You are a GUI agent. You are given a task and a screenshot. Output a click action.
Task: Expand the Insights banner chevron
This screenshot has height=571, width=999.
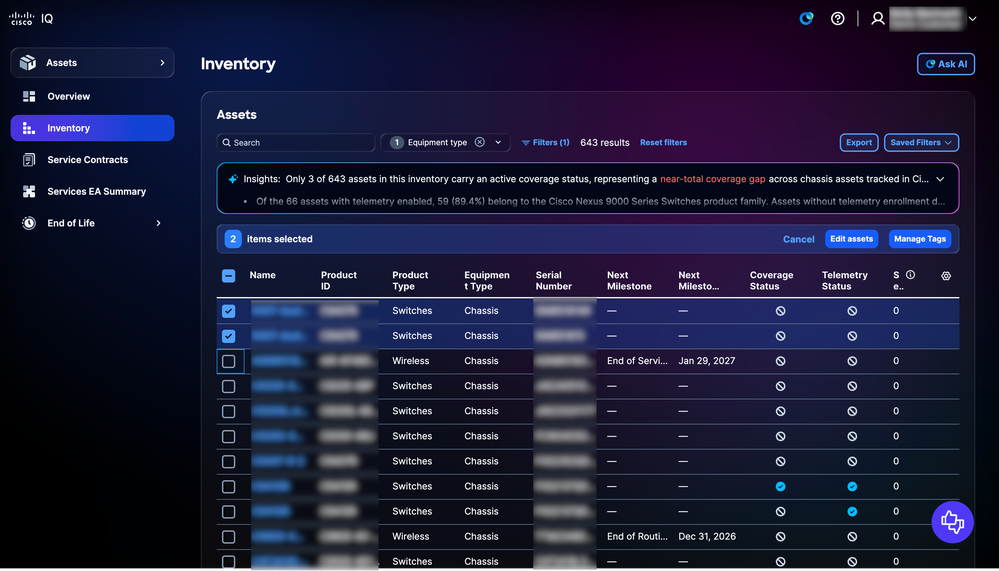940,179
